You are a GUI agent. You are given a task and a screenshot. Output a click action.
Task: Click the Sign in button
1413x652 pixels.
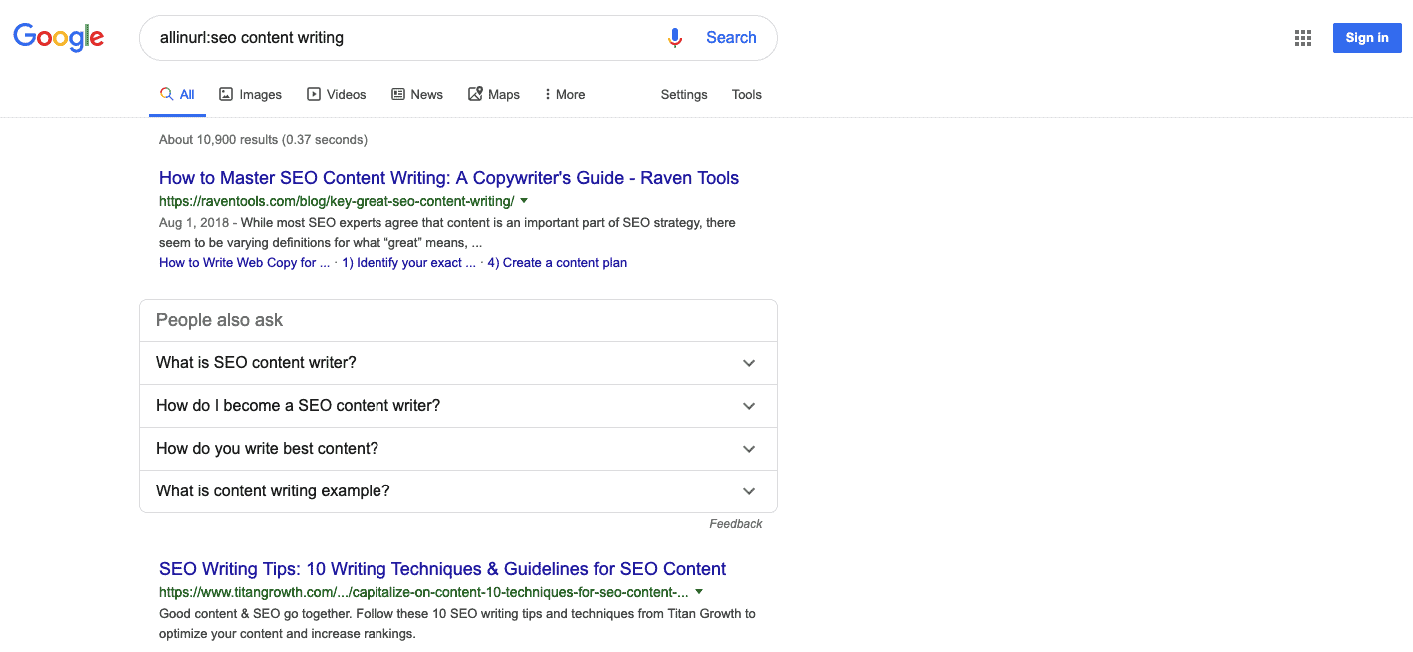(1366, 37)
